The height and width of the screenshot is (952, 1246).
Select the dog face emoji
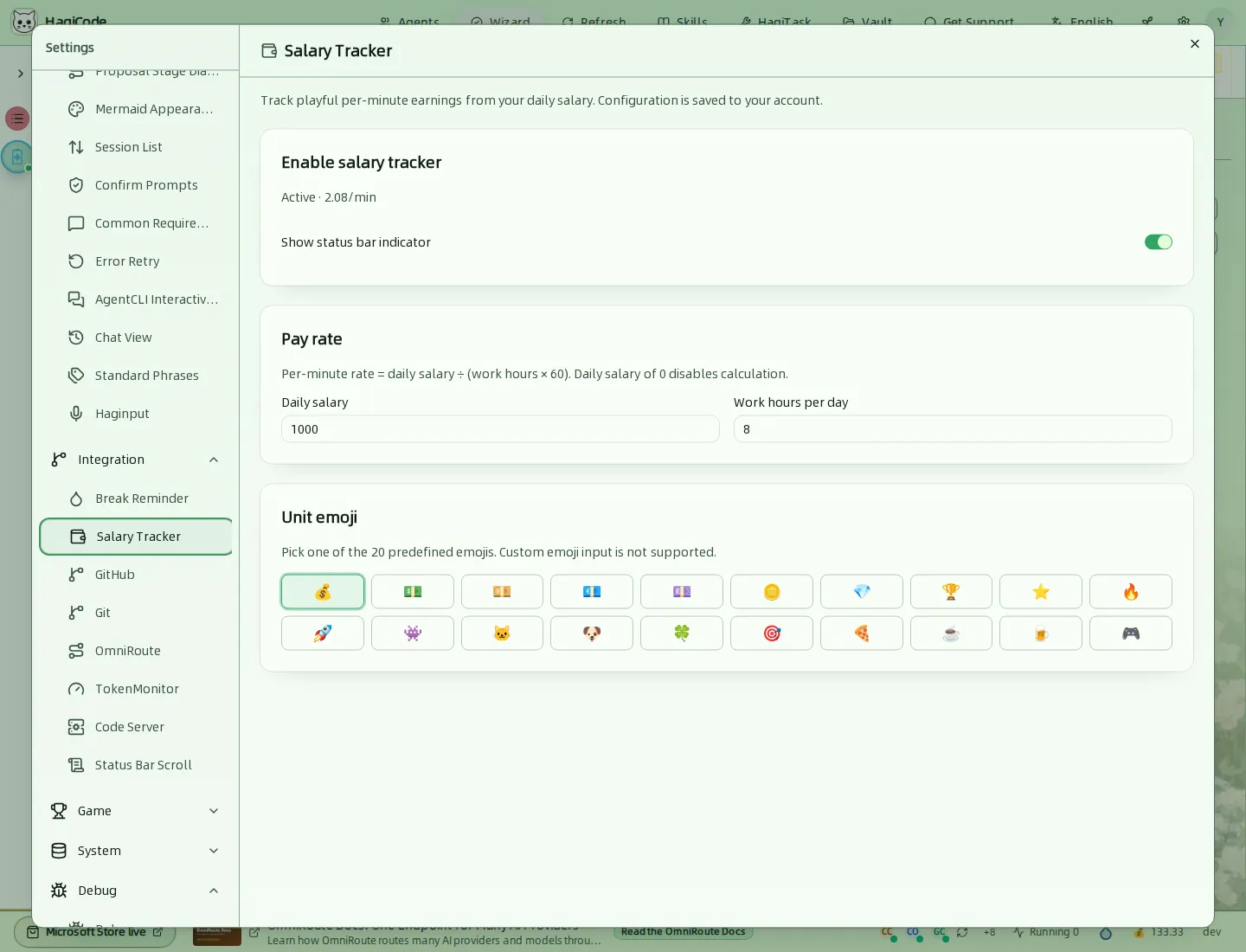click(x=592, y=634)
